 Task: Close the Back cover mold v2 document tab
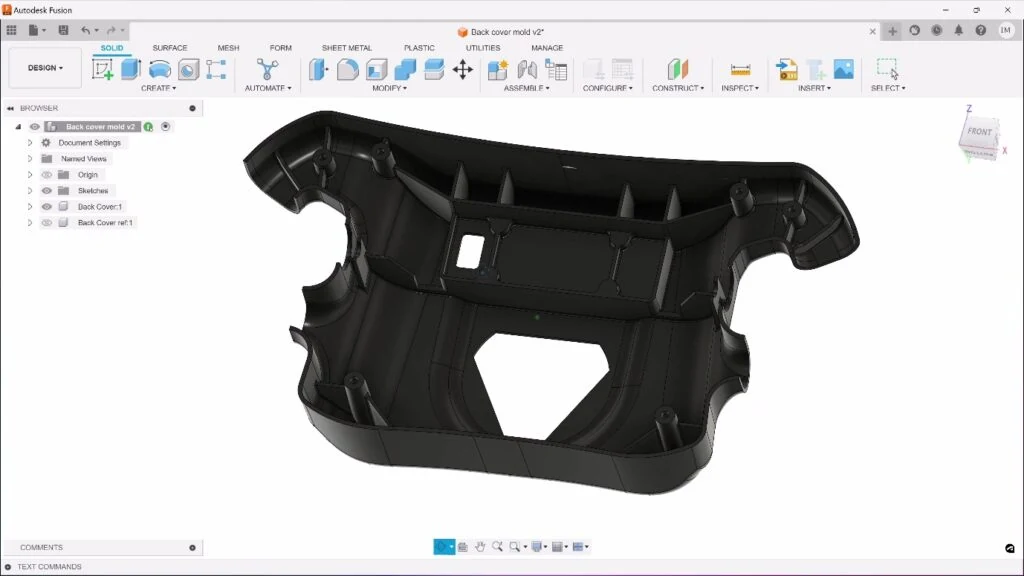point(872,31)
